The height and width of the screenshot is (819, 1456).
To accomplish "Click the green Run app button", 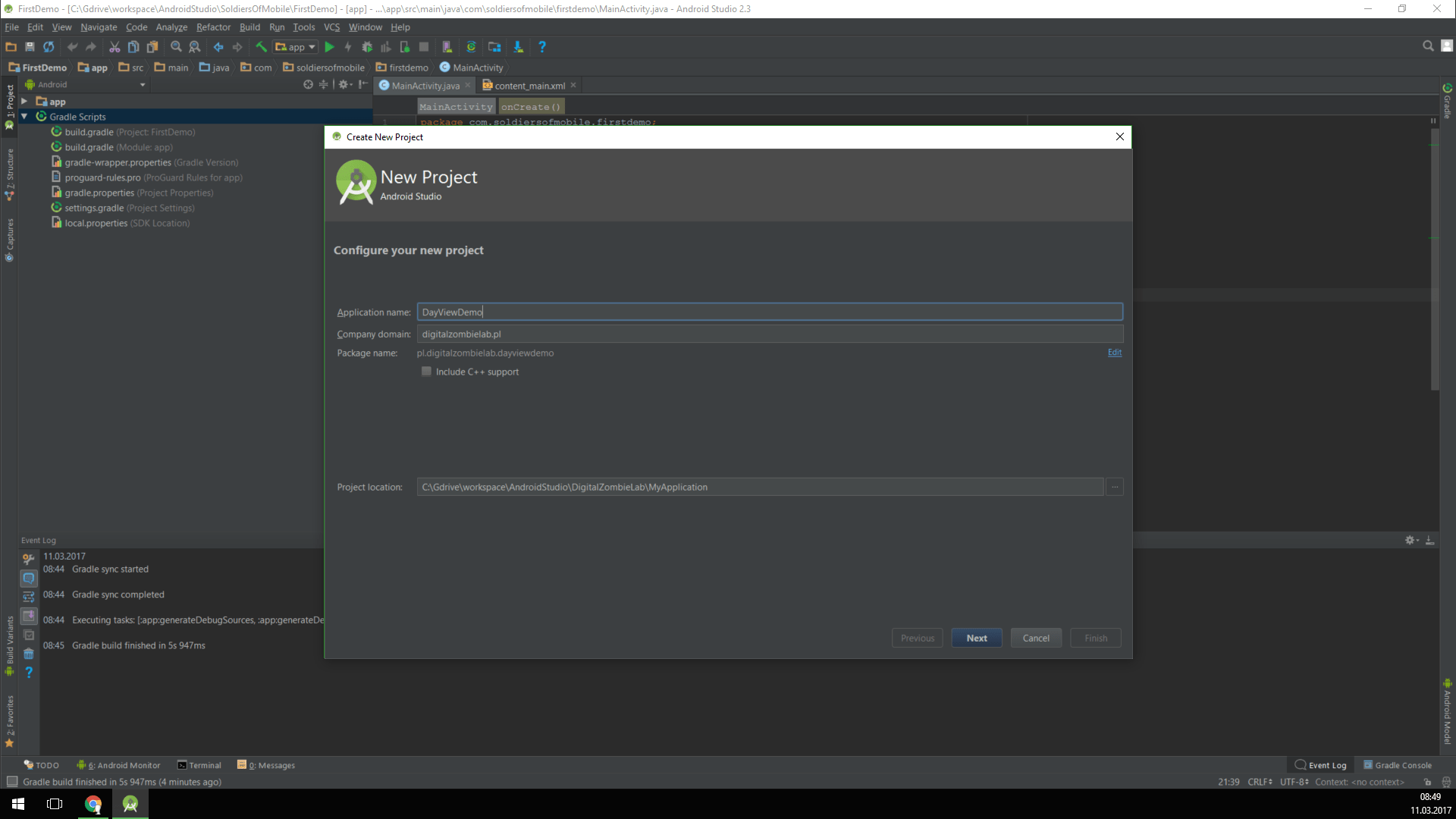I will [329, 47].
